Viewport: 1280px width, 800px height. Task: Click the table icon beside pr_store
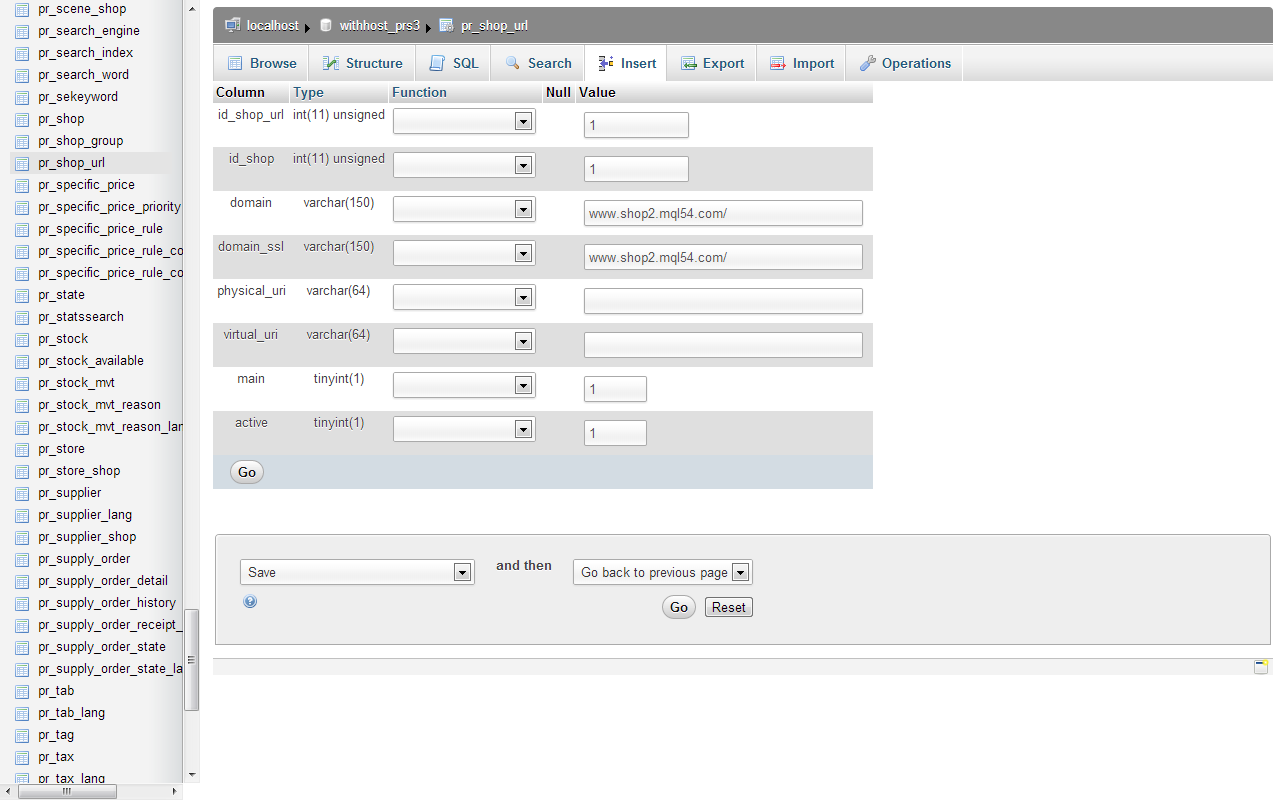coord(22,449)
